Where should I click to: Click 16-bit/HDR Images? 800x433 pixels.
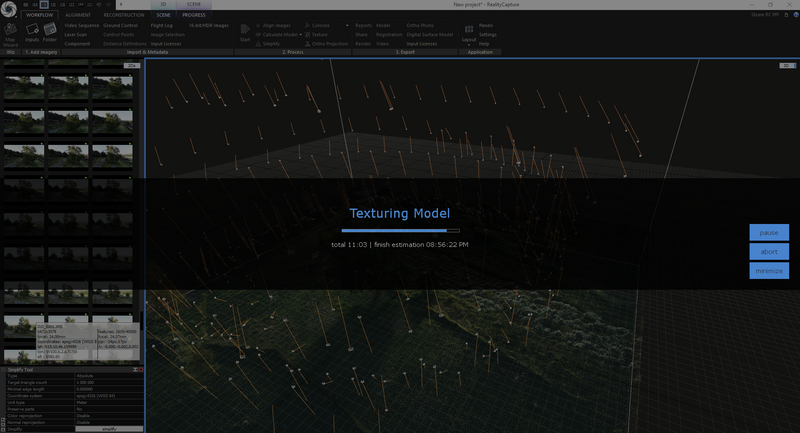point(209,26)
